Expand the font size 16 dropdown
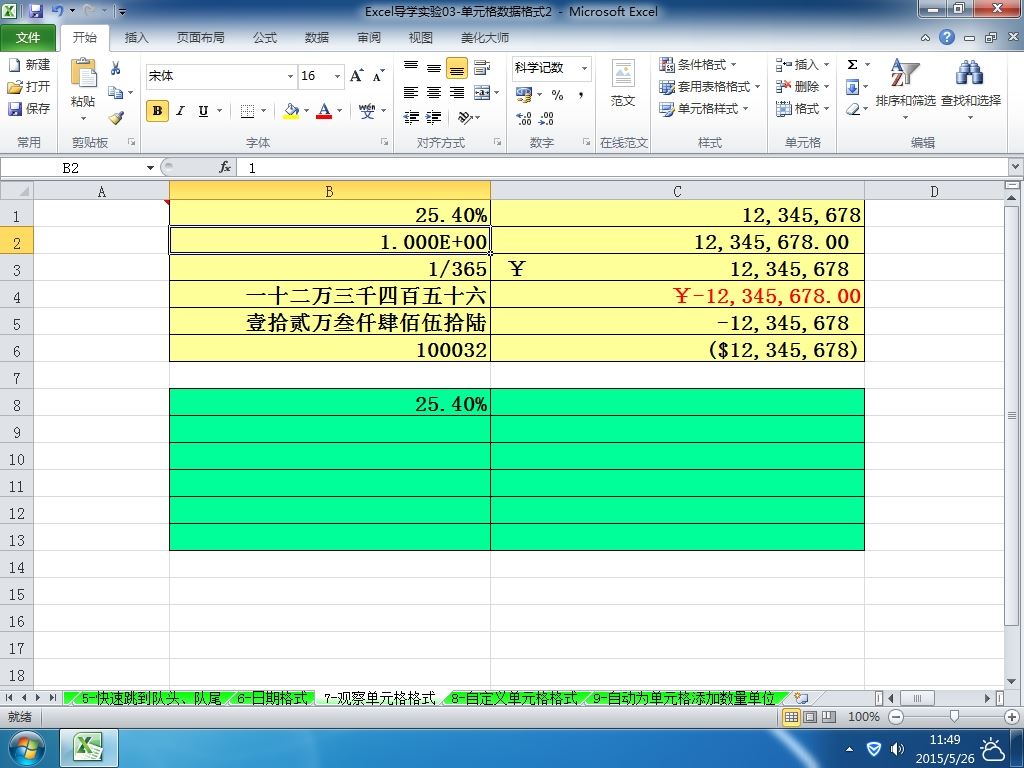 pos(338,76)
